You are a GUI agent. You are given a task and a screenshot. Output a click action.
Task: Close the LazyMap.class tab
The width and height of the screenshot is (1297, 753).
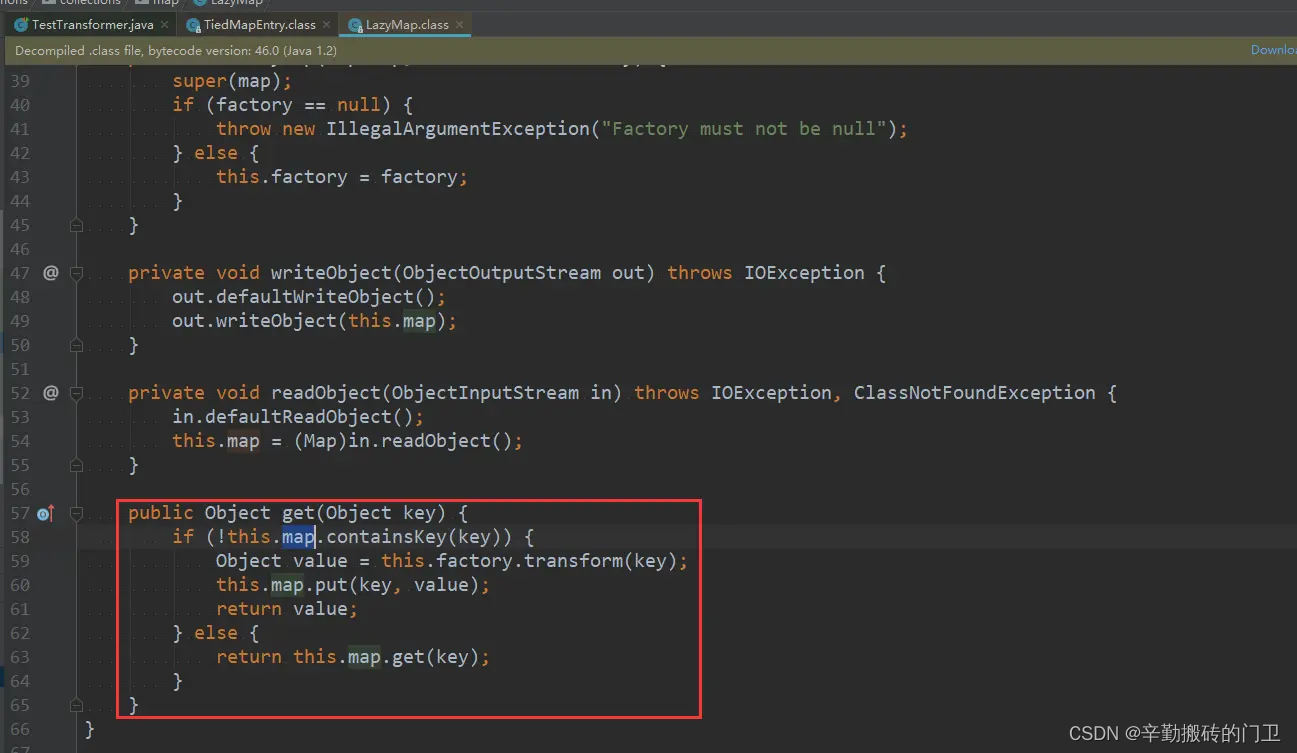pyautogui.click(x=459, y=24)
